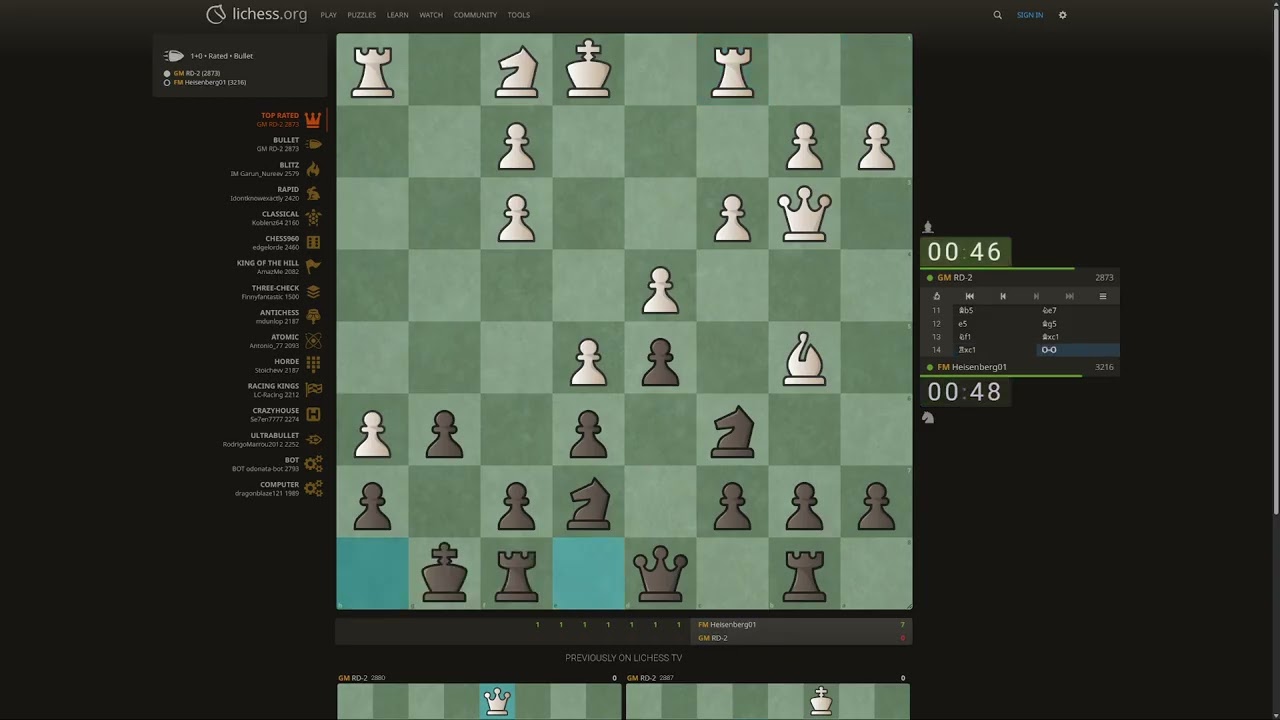This screenshot has width=1280, height=720.
Task: Open the Puzzles menu
Action: click(361, 15)
